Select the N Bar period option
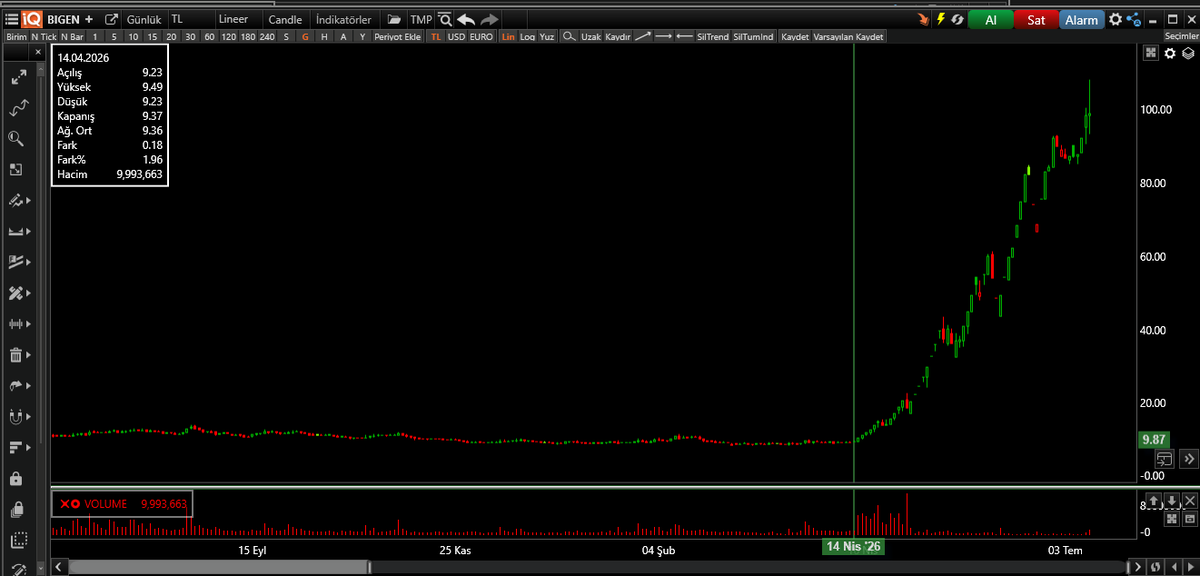 tap(73, 36)
